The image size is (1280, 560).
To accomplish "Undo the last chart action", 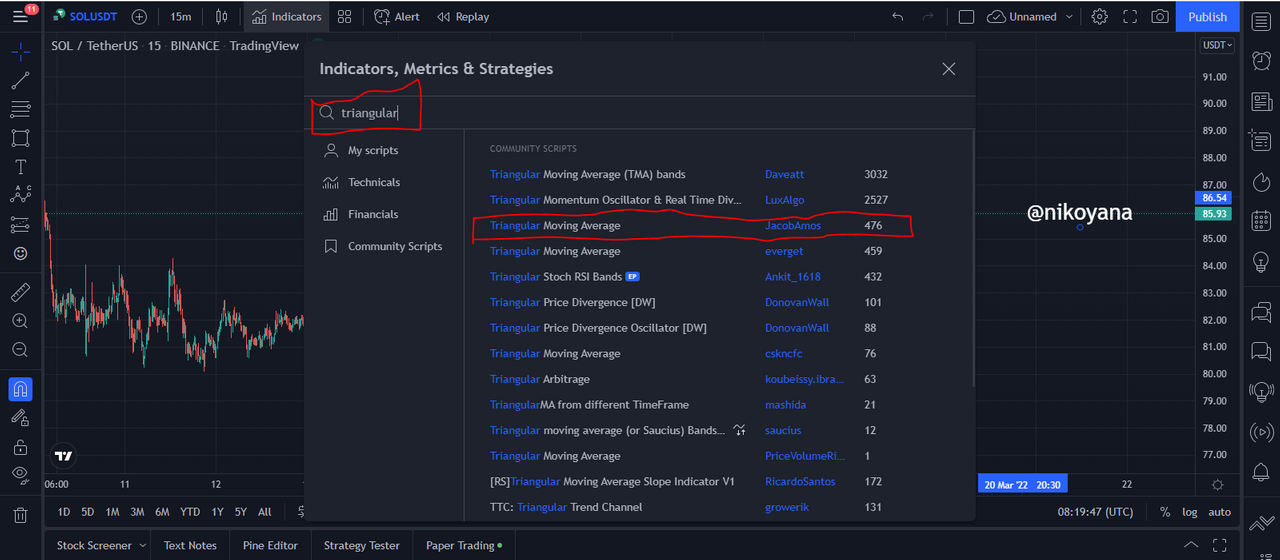I will 897,17.
